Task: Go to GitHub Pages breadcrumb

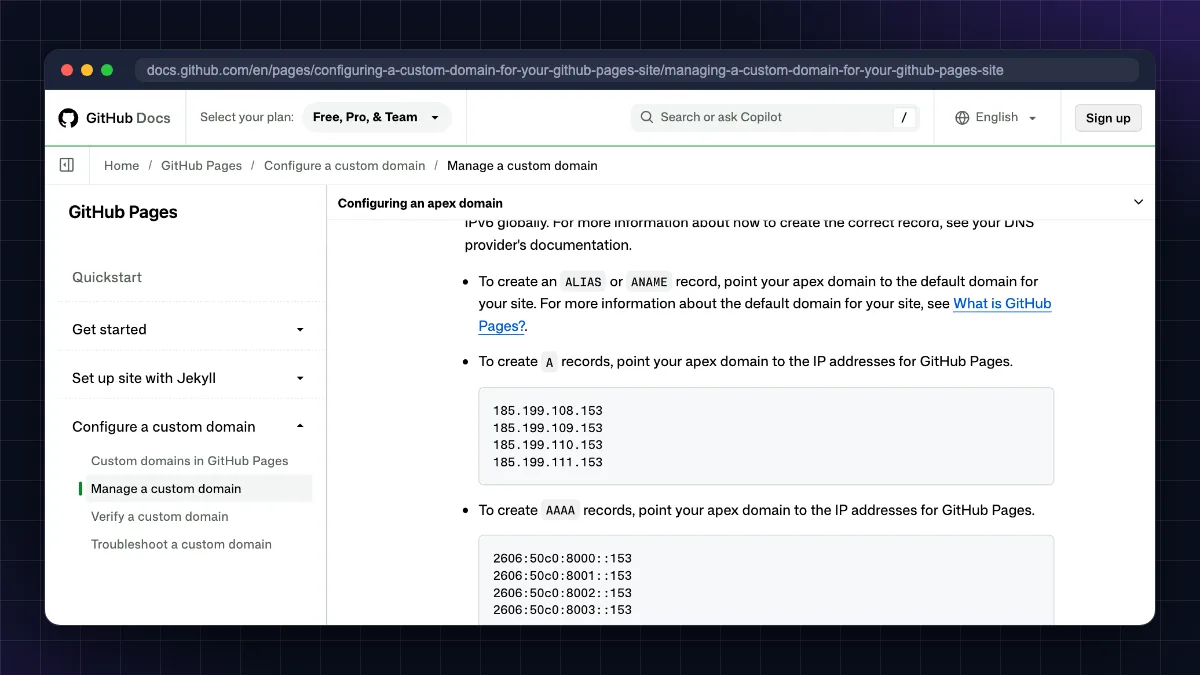Action: [x=201, y=166]
